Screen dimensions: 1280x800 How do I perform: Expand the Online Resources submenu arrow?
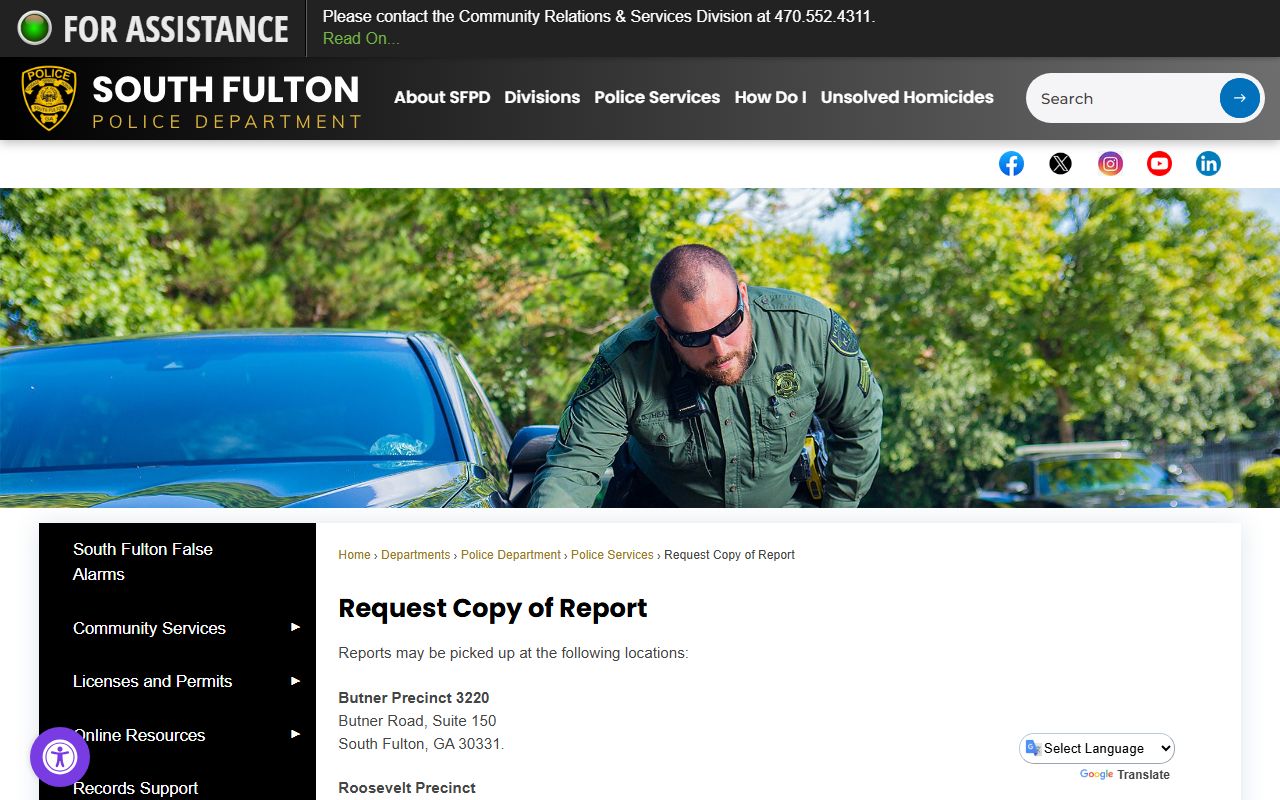295,734
